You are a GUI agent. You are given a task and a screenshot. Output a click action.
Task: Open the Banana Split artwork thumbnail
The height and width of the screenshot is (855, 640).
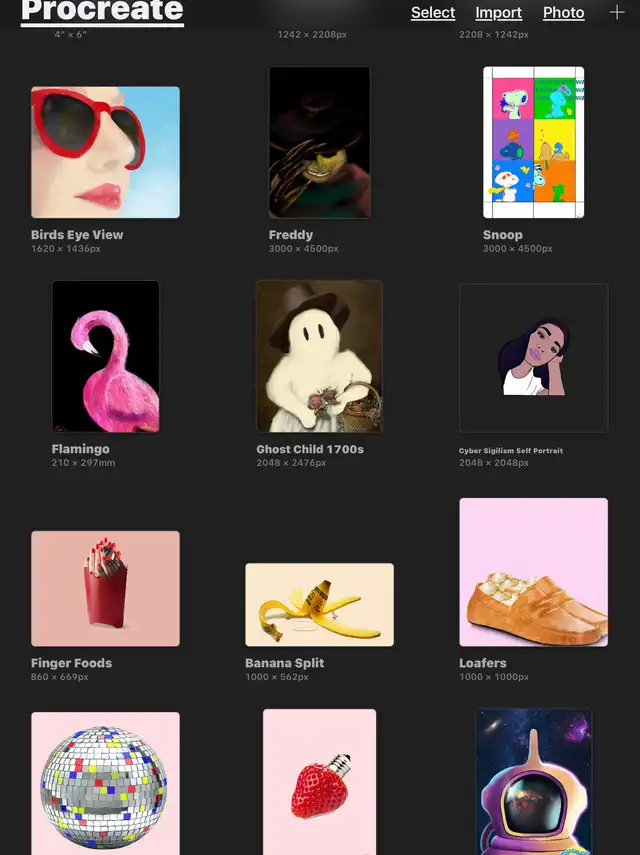click(319, 605)
